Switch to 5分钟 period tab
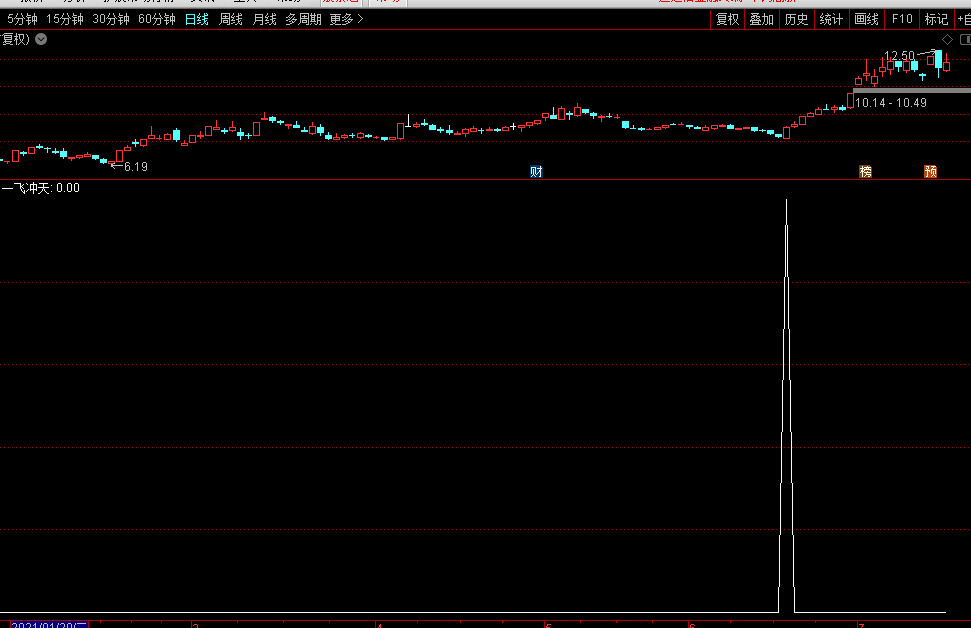This screenshot has width=971, height=628. pyautogui.click(x=22, y=19)
